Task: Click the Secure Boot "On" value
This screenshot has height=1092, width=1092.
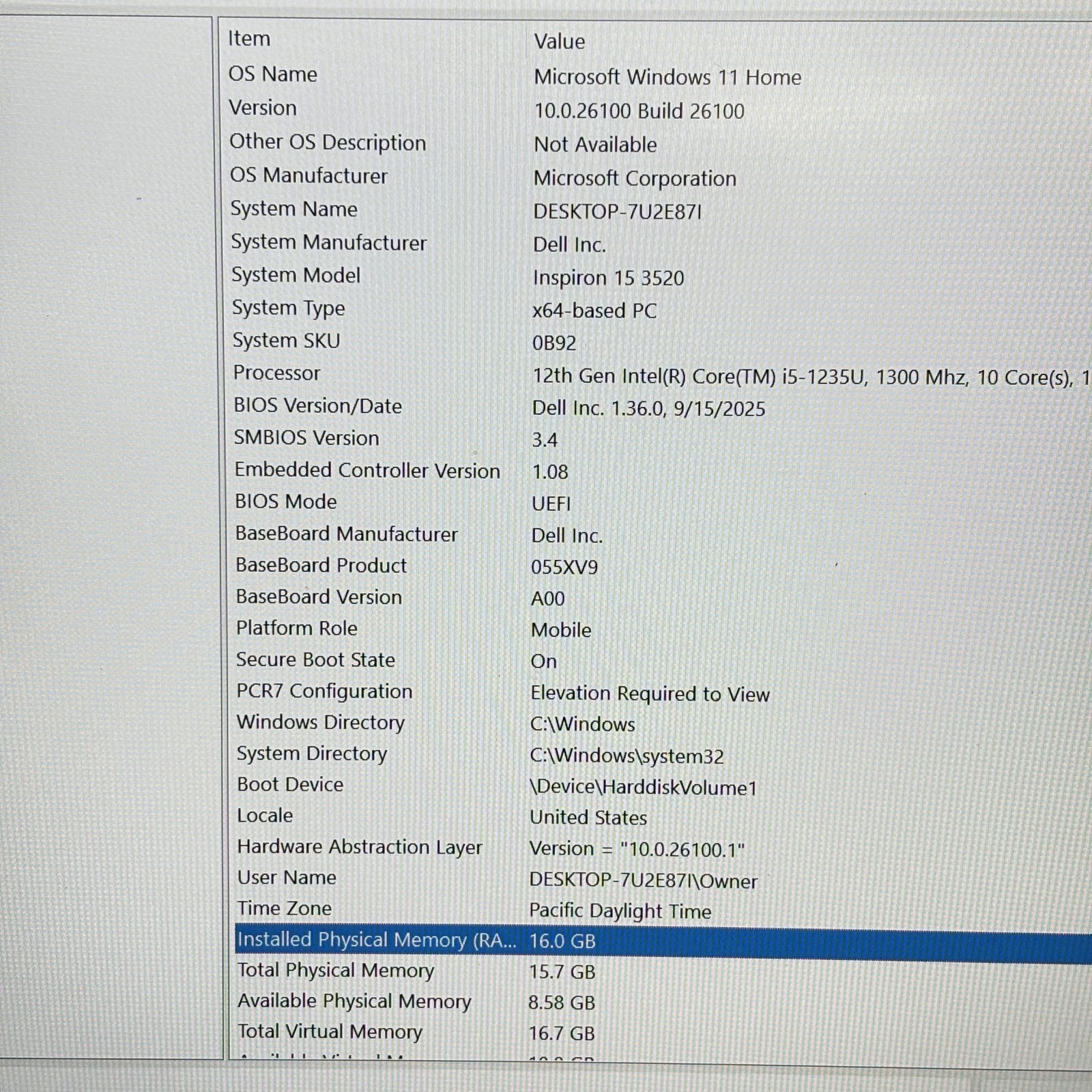Action: pyautogui.click(x=543, y=661)
